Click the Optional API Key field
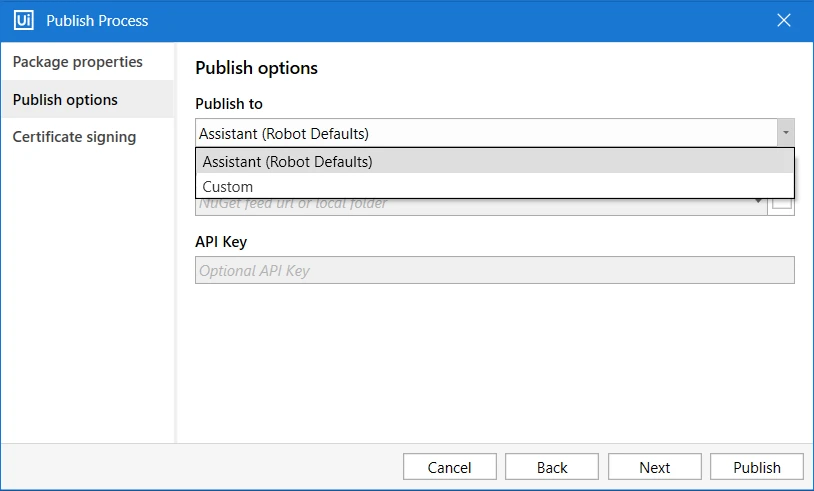 coord(495,270)
